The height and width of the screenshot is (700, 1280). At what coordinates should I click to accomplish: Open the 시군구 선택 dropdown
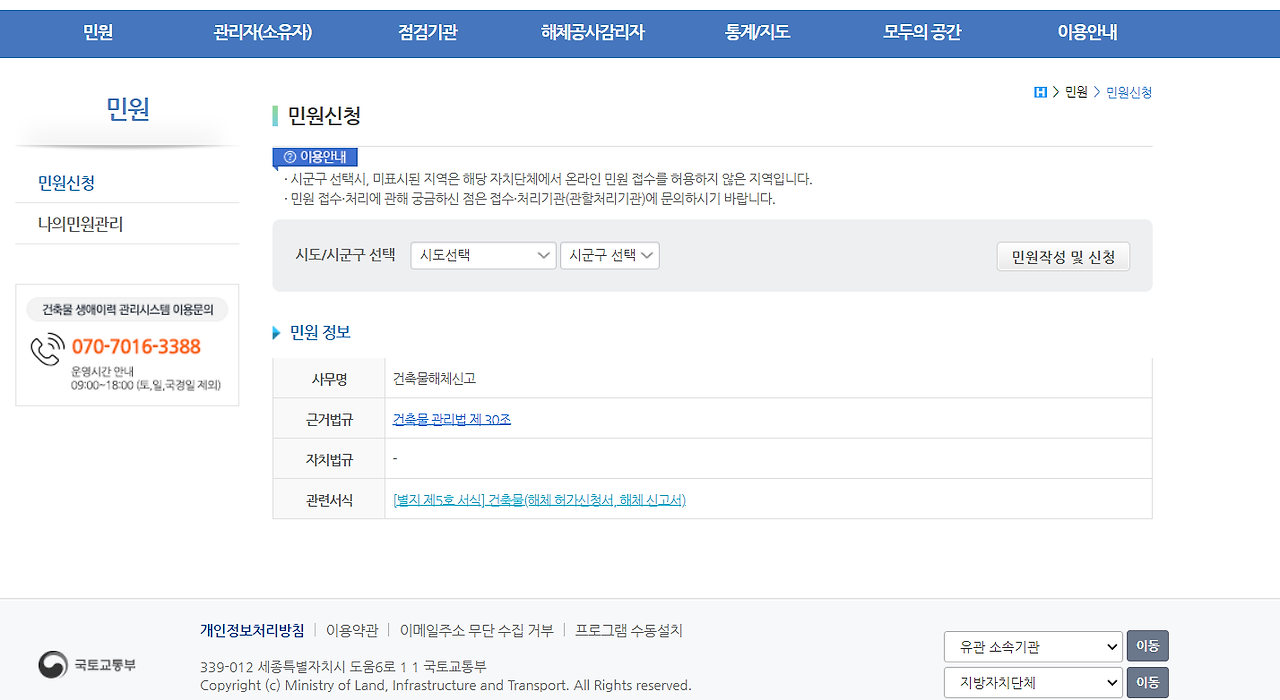point(609,255)
